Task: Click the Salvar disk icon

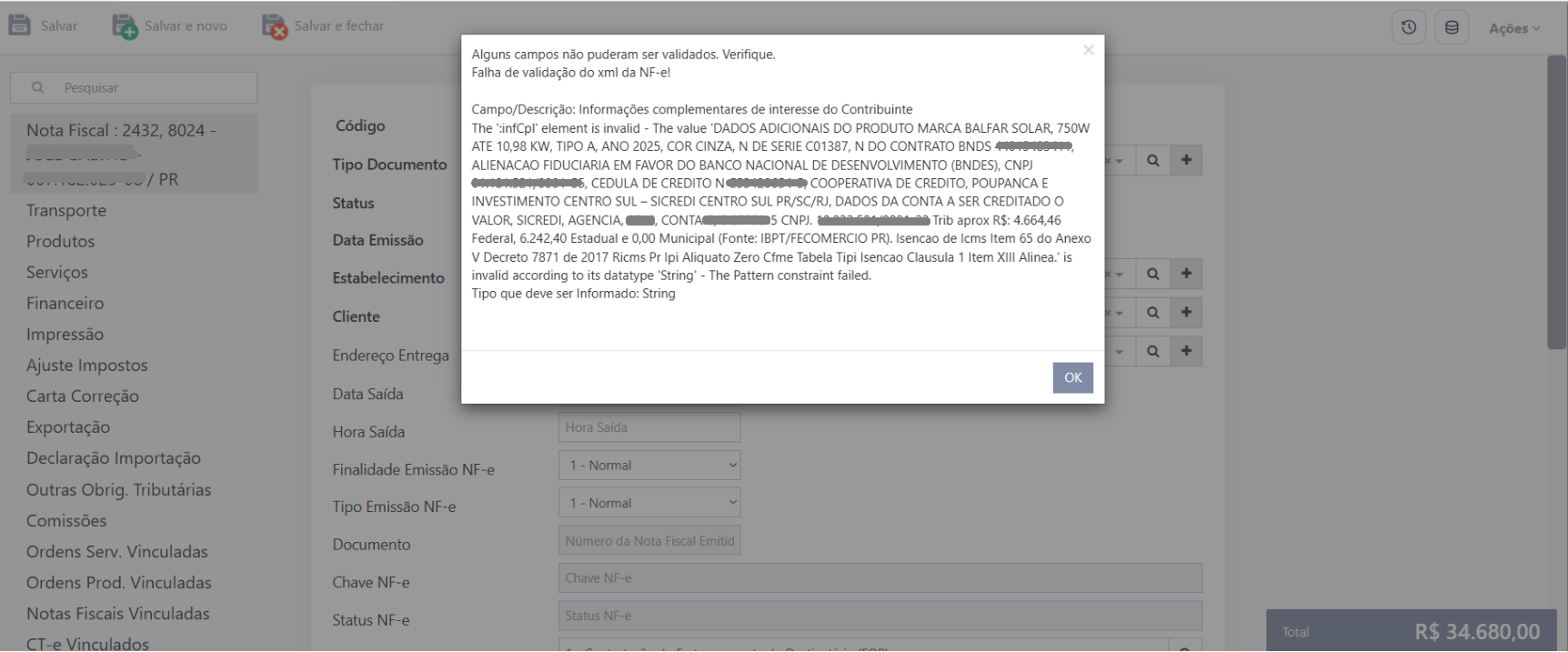Action: (19, 25)
